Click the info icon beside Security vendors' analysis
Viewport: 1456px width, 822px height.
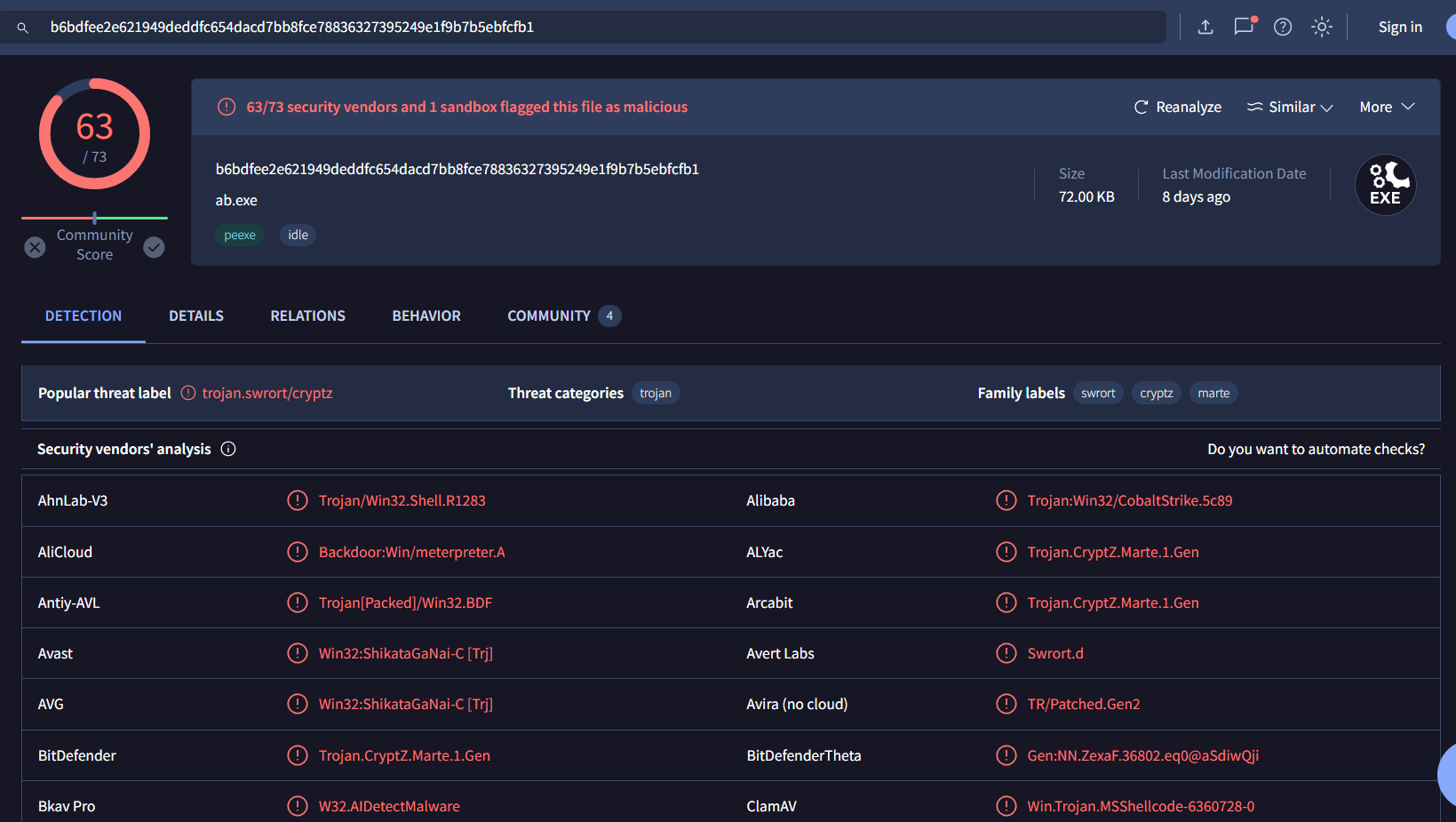click(228, 449)
